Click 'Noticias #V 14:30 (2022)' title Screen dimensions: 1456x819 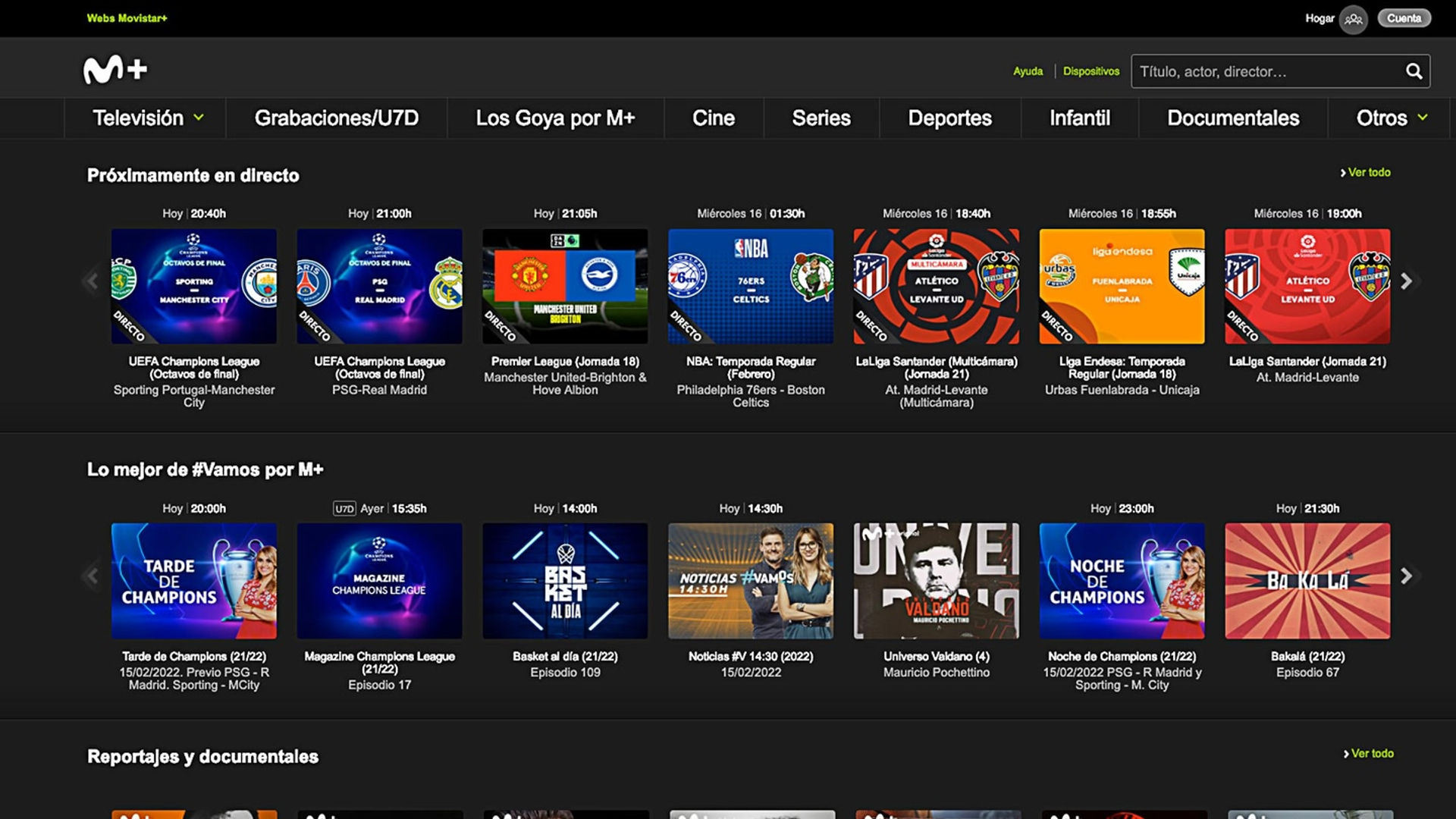[751, 657]
